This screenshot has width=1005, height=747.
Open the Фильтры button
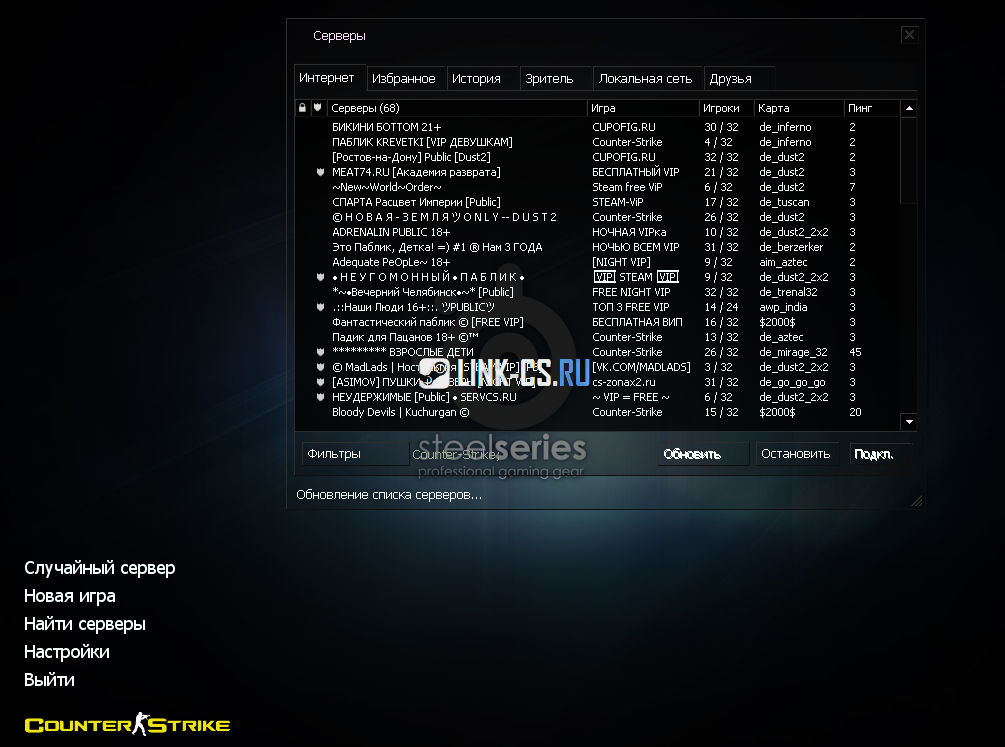click(354, 454)
